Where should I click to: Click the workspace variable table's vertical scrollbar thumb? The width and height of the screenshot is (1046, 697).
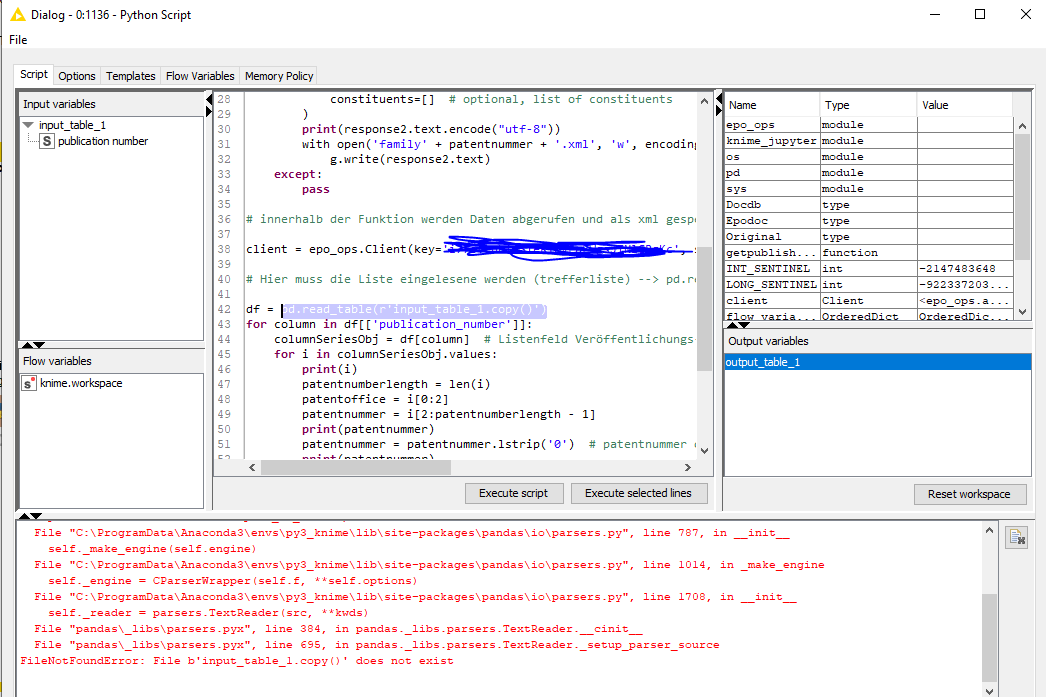1023,197
